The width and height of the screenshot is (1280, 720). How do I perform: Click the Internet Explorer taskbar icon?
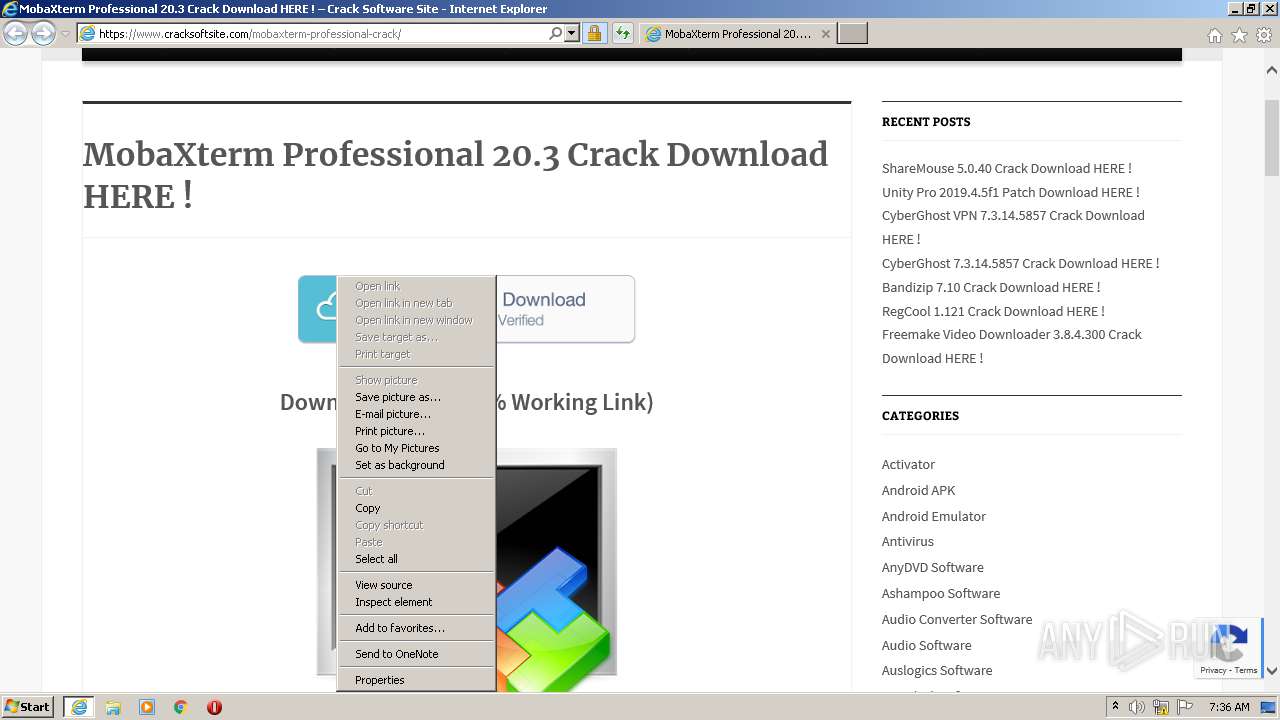coord(79,707)
